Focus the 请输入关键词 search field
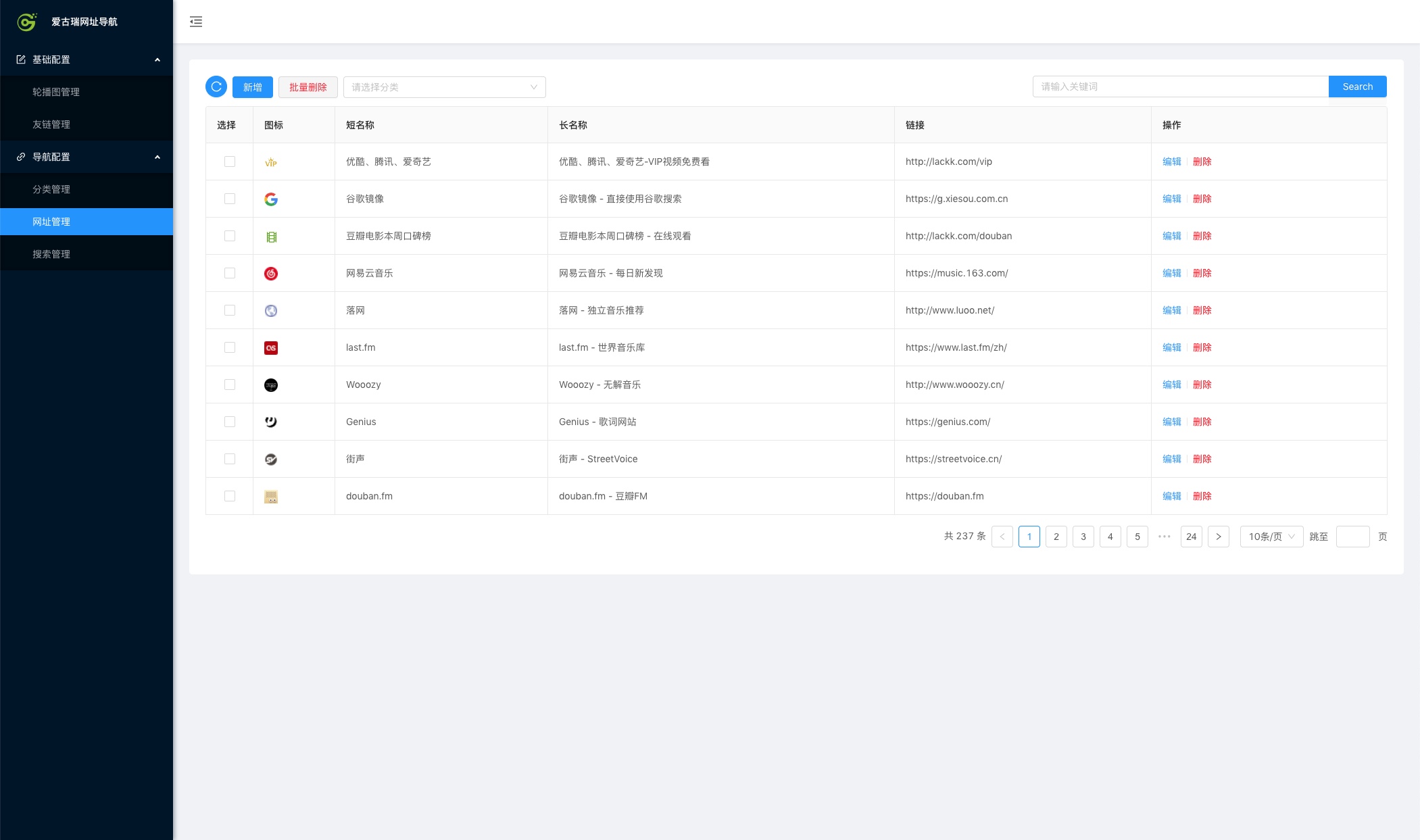1420x840 pixels. (1181, 87)
